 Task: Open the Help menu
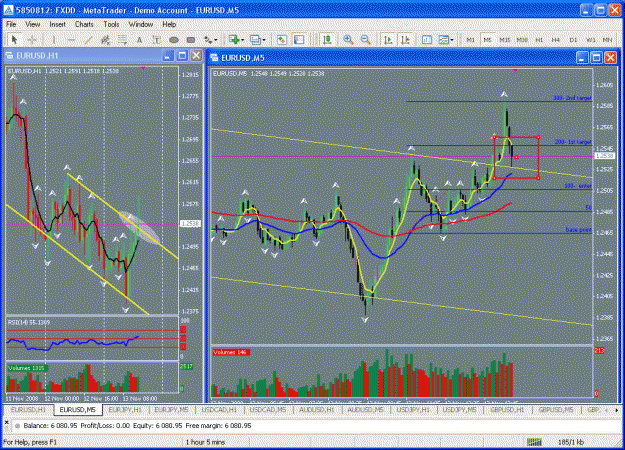(x=169, y=24)
